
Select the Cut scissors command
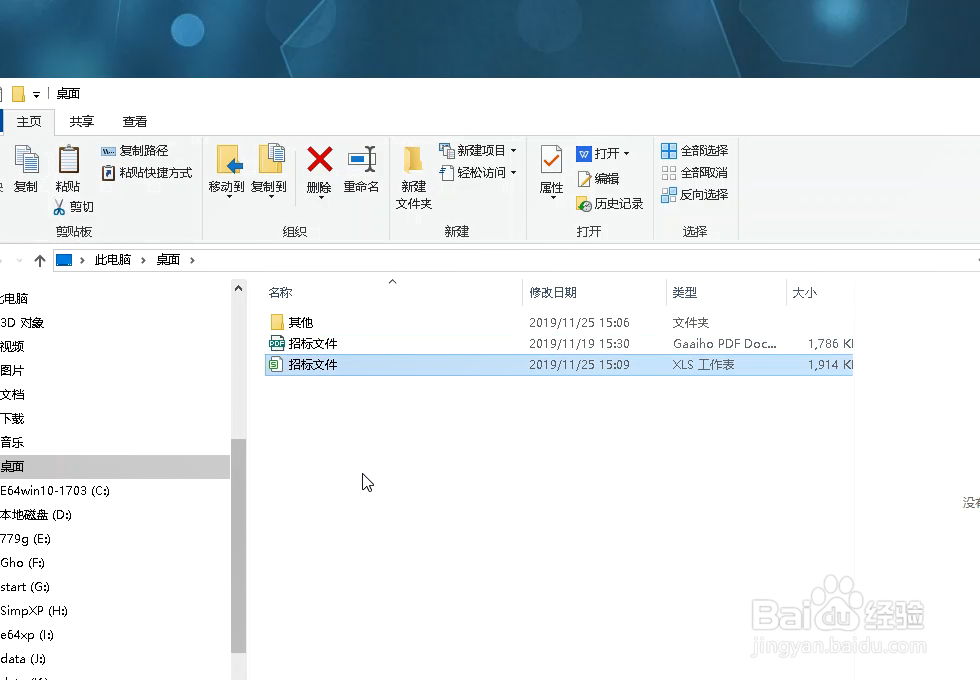(74, 207)
